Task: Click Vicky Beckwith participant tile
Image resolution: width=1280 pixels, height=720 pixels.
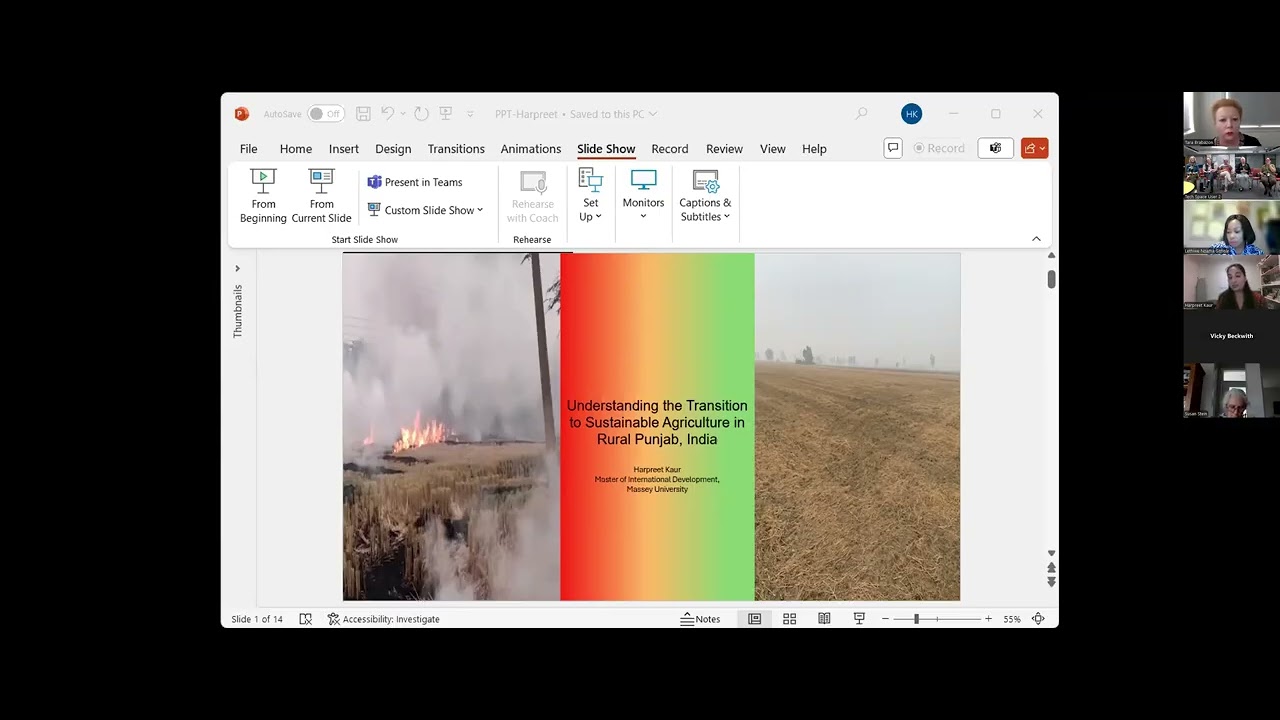Action: coord(1231,336)
